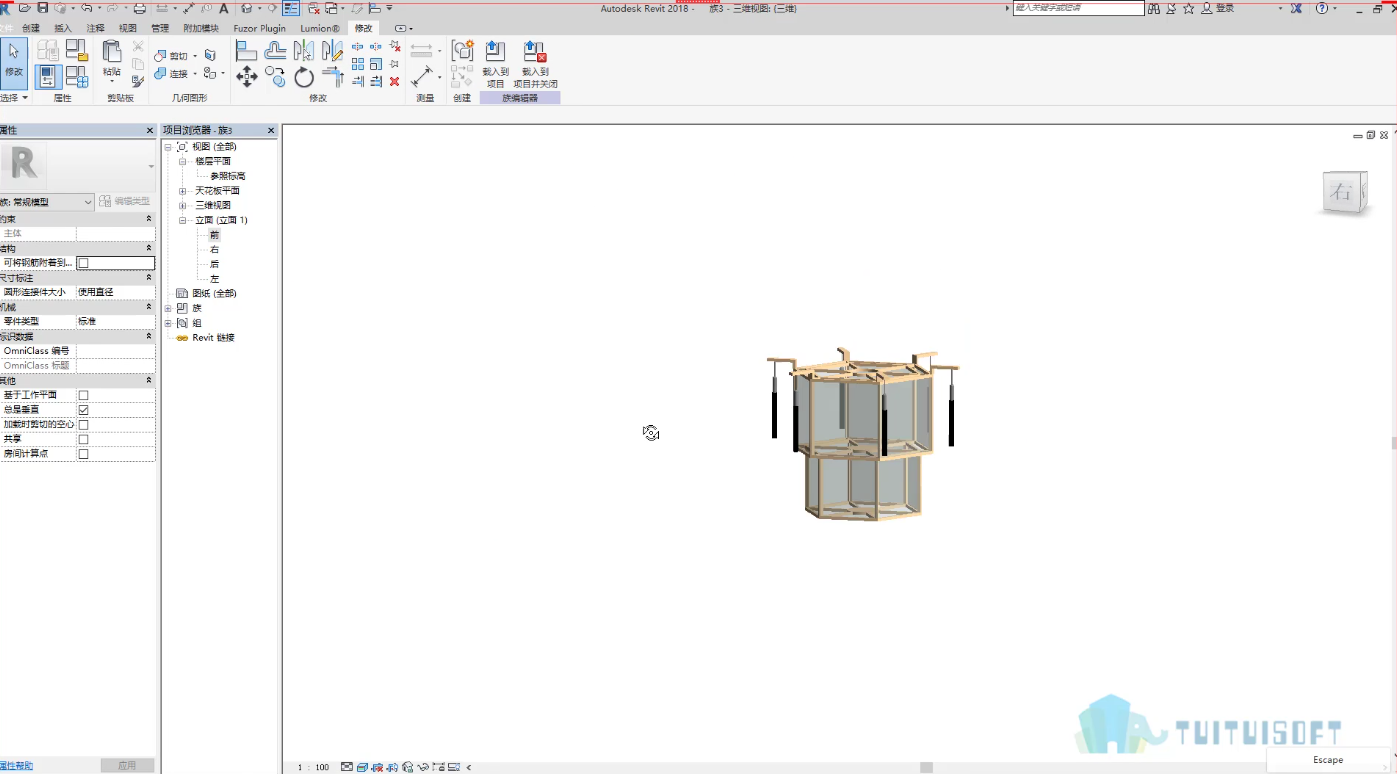
Task: Switch to the Lumion ribbon tab
Action: tap(320, 28)
